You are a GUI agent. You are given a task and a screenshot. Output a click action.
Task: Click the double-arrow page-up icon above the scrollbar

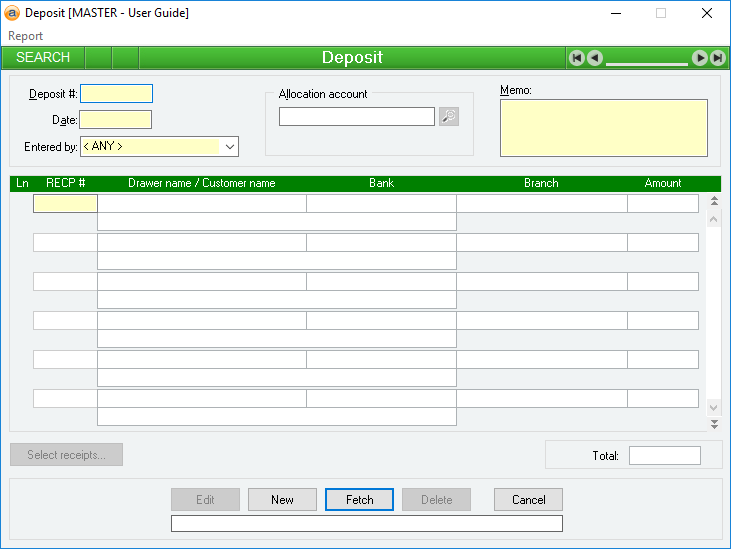714,201
